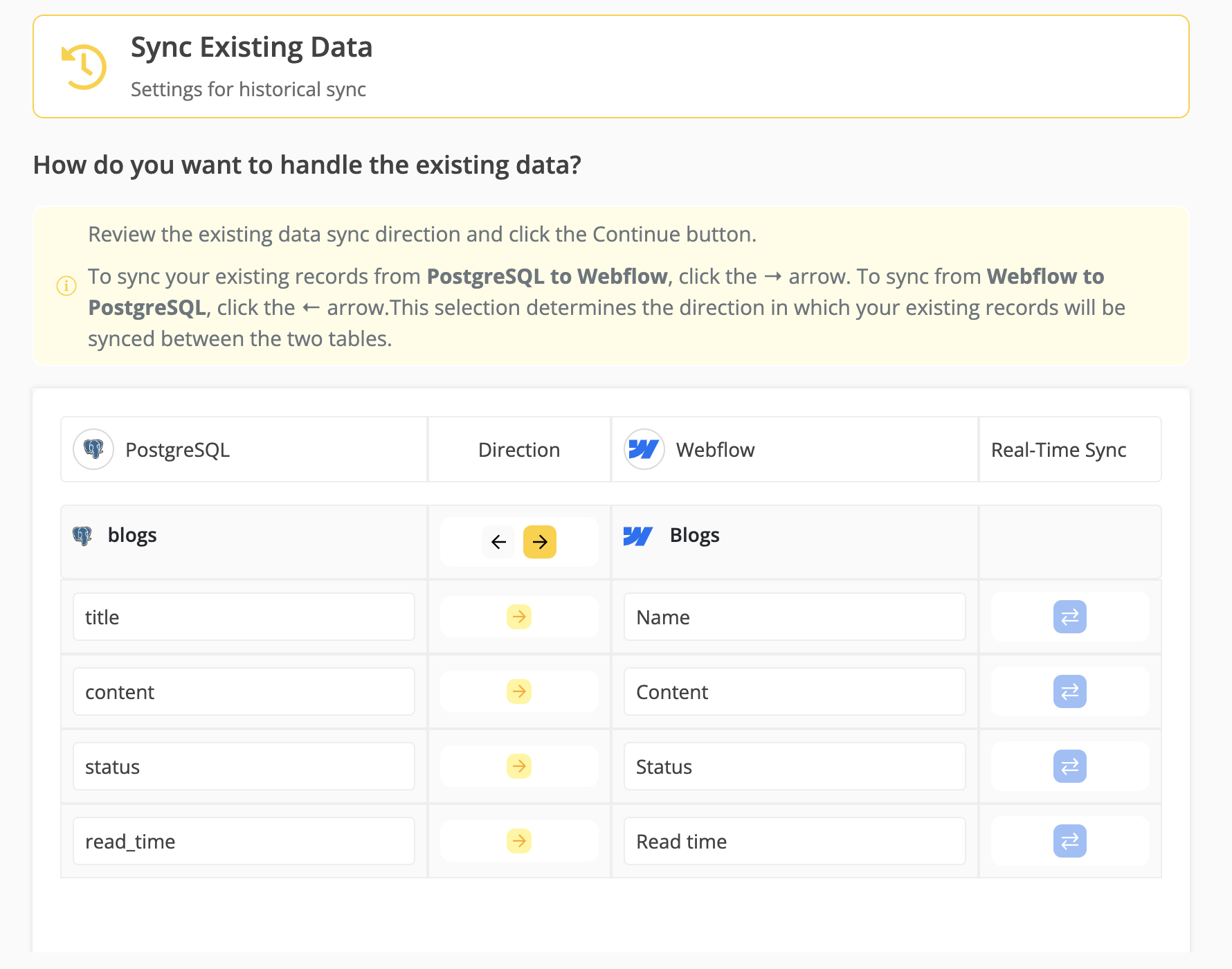Click the PostgreSQL elephant logo in header
The image size is (1232, 969).
[93, 449]
